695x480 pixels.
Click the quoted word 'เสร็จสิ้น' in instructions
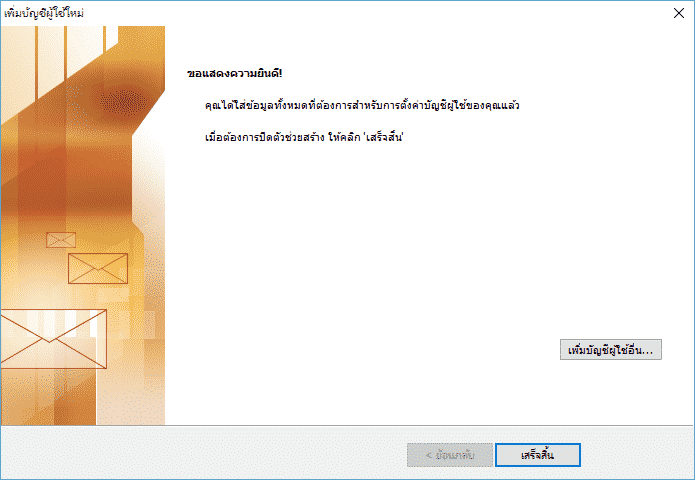[x=383, y=137]
